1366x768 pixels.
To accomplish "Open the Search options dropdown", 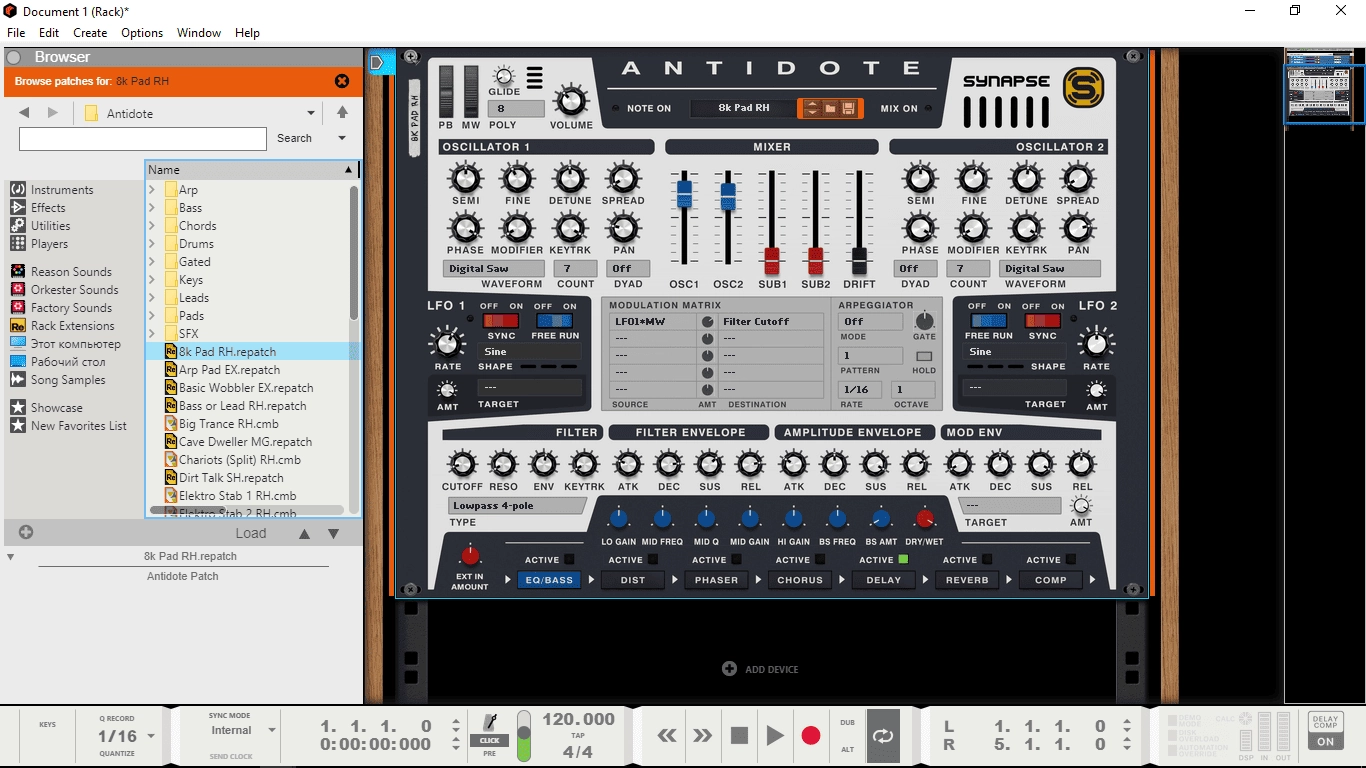I will tap(342, 138).
